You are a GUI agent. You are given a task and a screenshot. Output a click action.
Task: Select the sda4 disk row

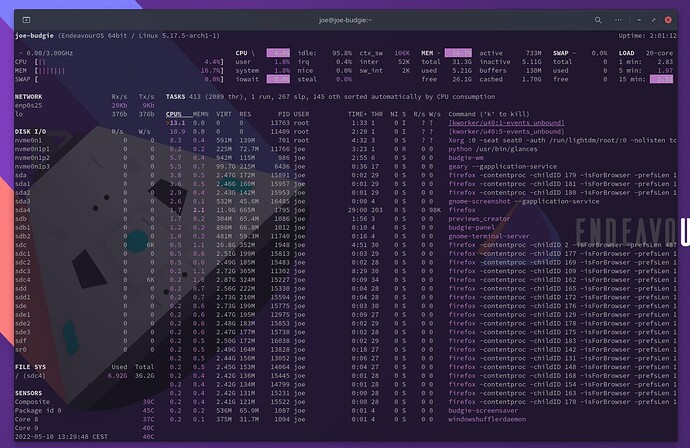84,210
